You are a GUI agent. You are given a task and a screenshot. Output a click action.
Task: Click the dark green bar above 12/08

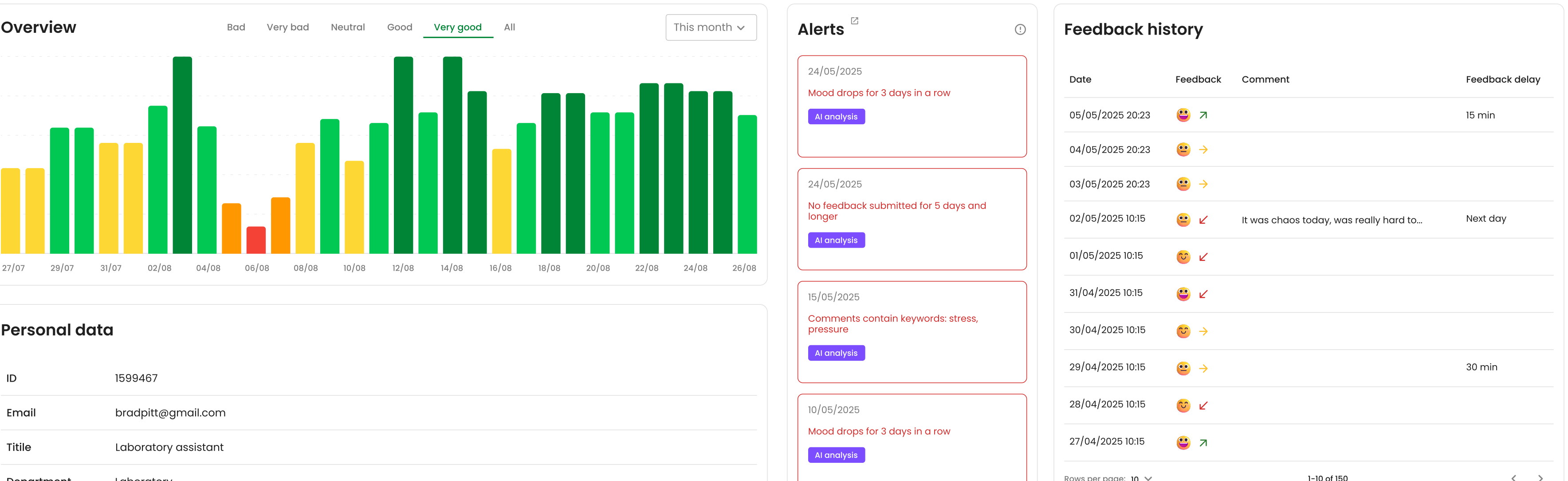coord(403,155)
